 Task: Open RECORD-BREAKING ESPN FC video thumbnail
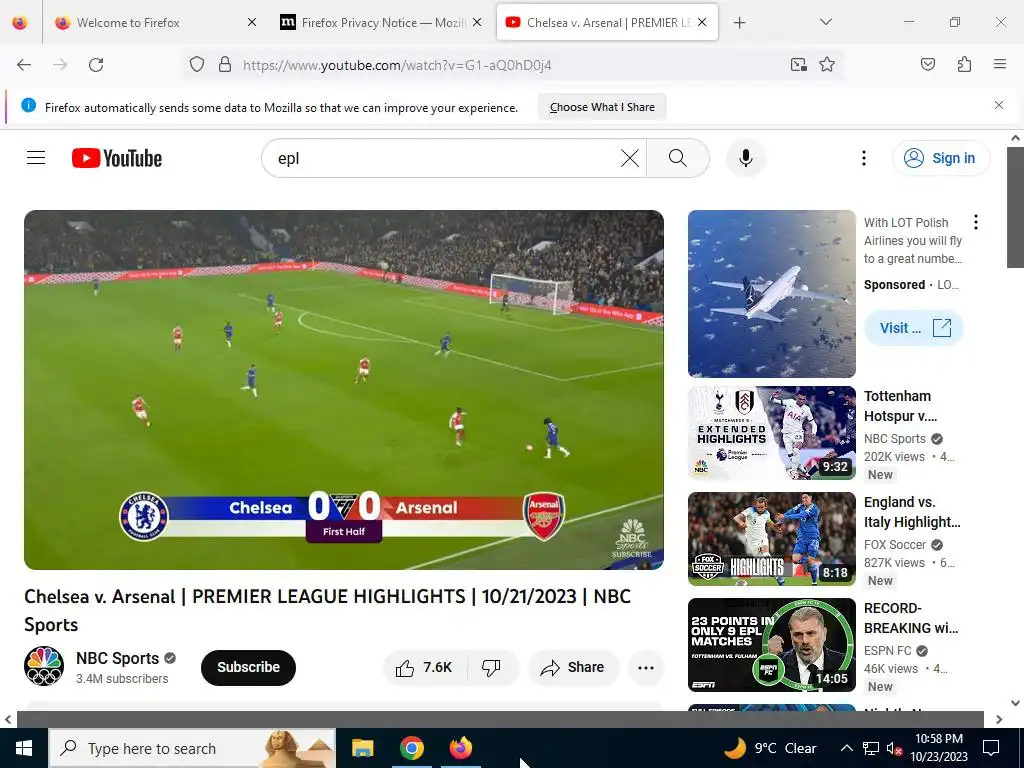pyautogui.click(x=772, y=645)
